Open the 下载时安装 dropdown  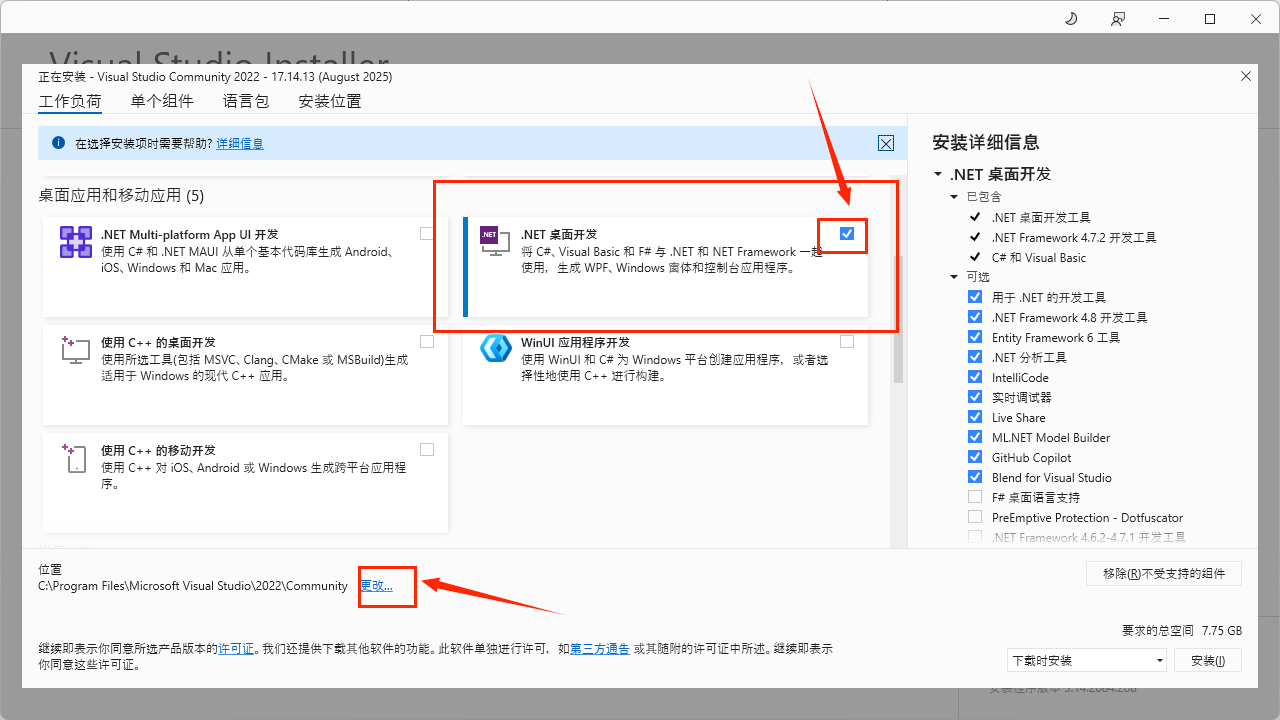click(1087, 660)
